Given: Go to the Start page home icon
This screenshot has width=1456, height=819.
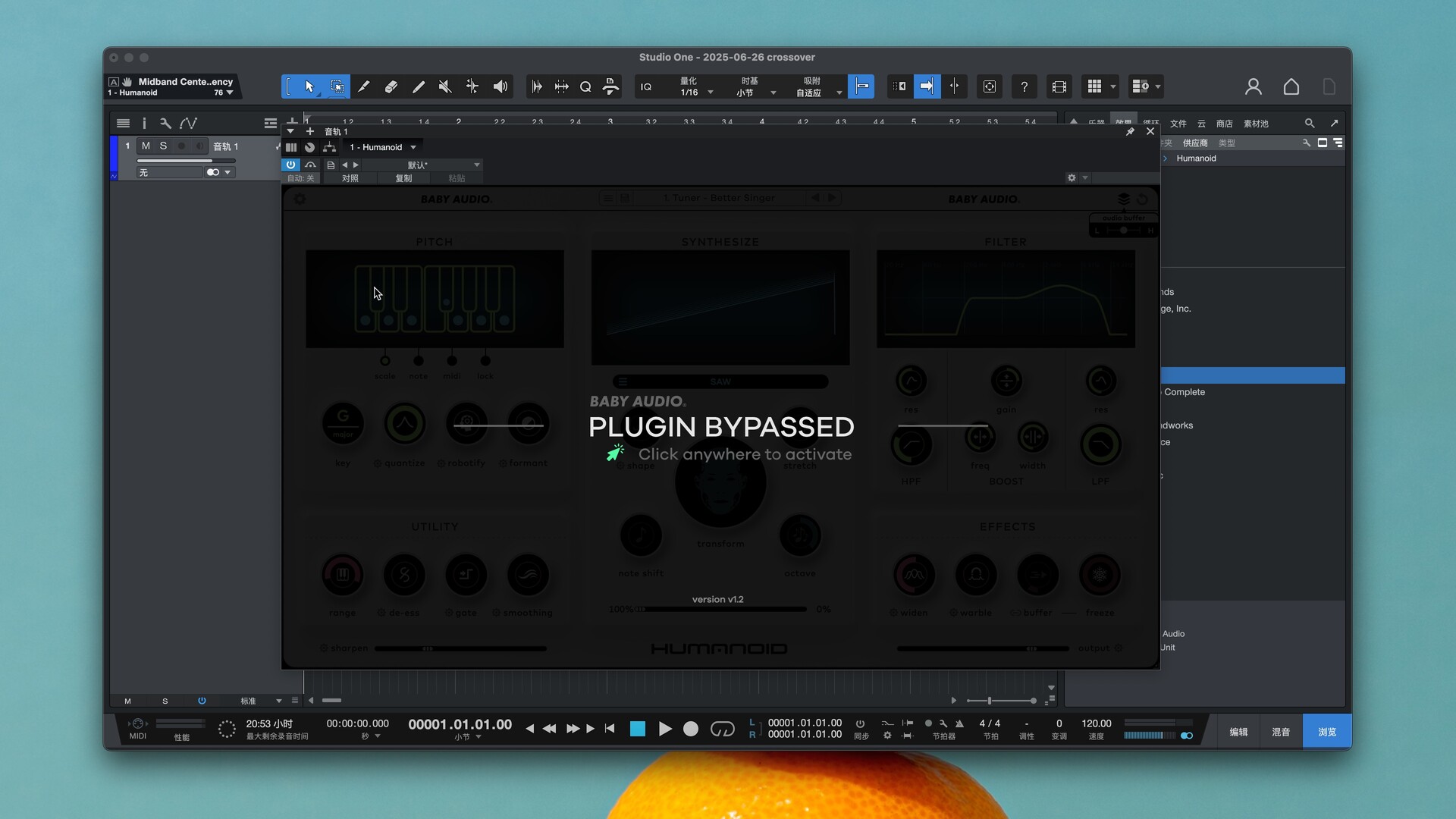Looking at the screenshot, I should pos(1291,86).
